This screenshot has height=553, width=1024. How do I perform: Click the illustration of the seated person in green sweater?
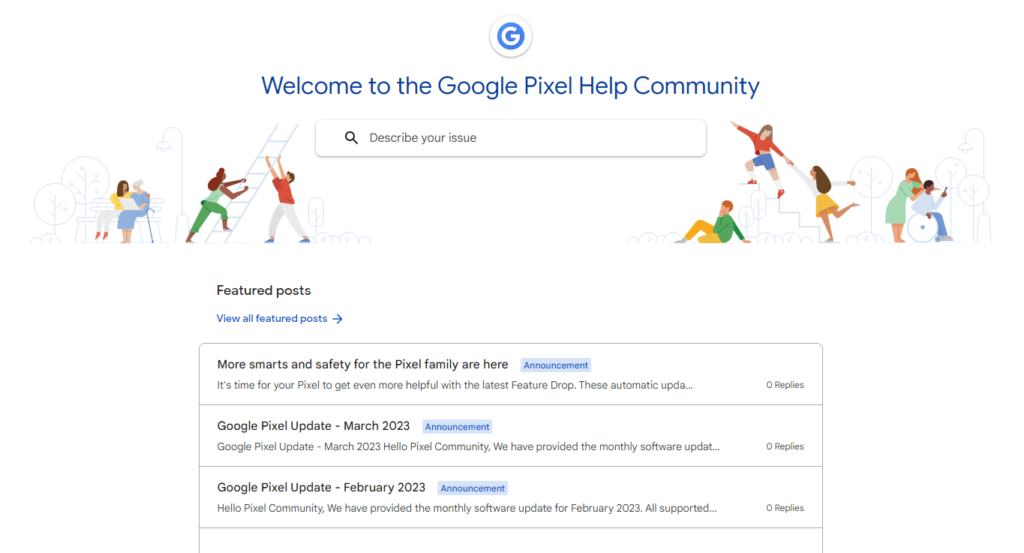(x=714, y=224)
